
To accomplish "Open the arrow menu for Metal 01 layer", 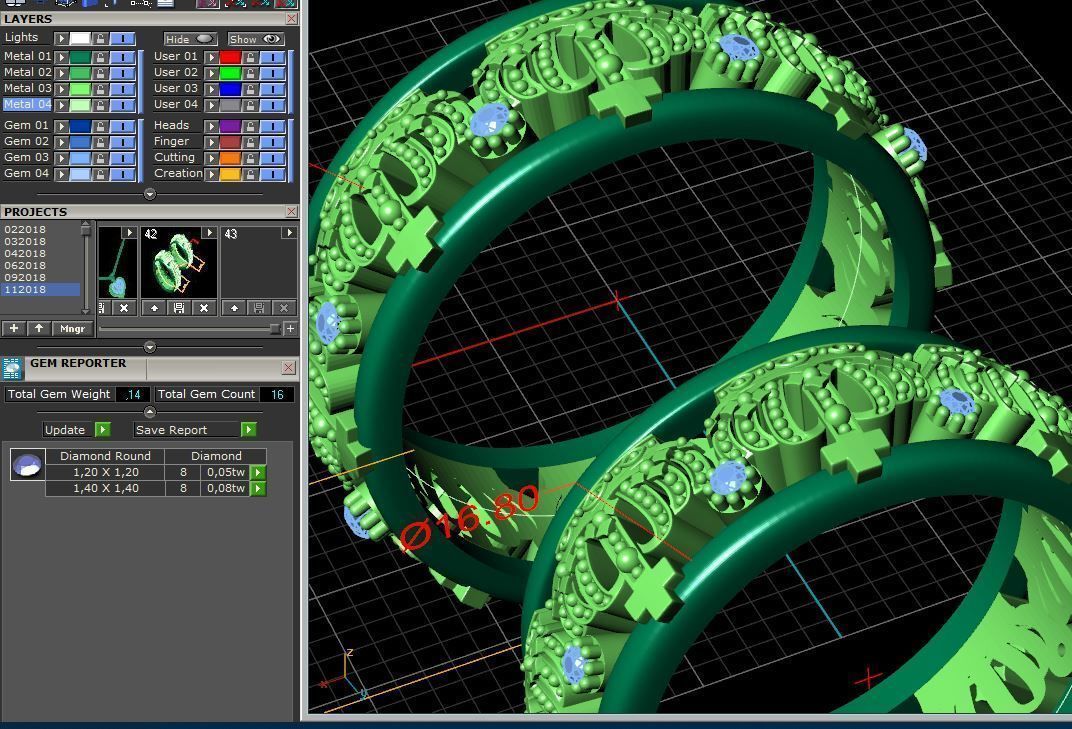I will tap(62, 57).
